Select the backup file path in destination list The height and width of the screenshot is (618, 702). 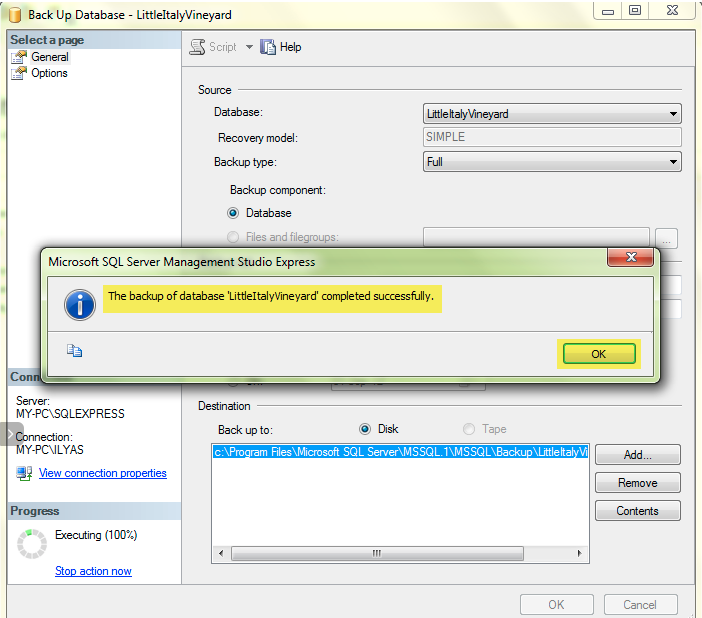[x=400, y=452]
